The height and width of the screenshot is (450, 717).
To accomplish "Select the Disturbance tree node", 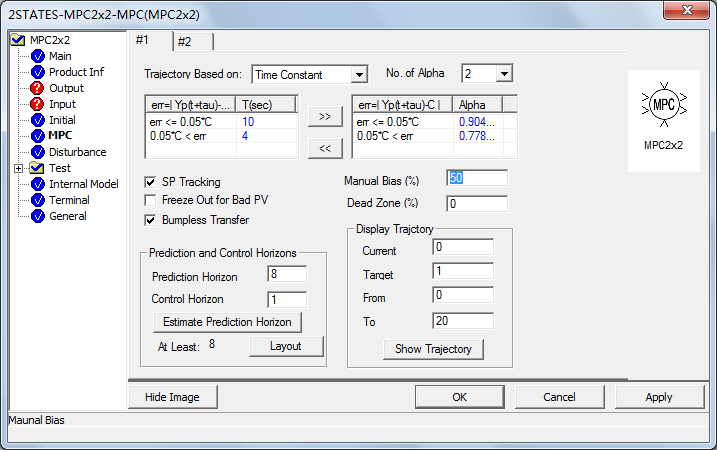I will point(77,152).
